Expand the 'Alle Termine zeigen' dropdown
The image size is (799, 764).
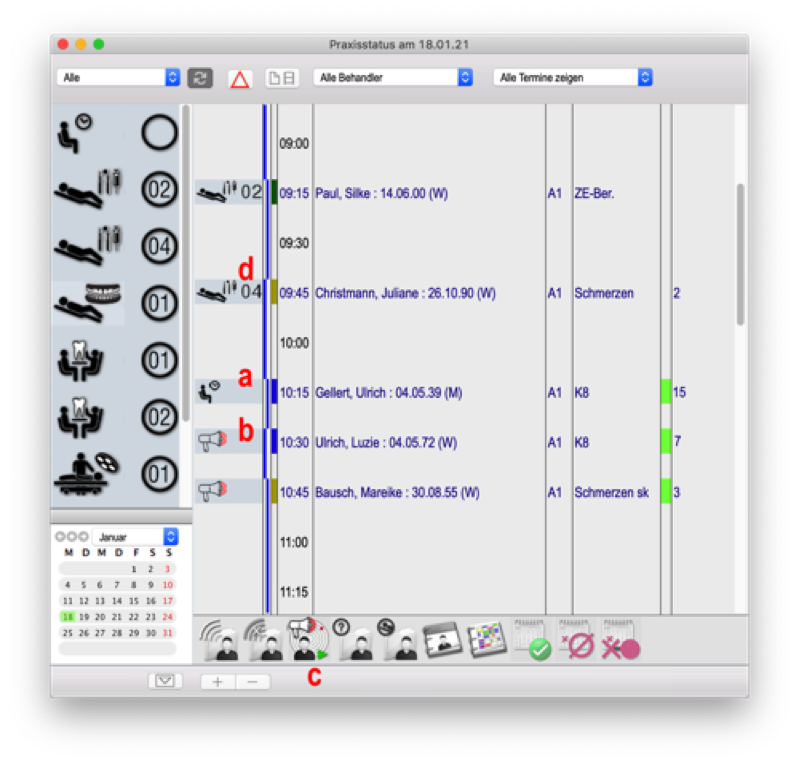coord(572,77)
